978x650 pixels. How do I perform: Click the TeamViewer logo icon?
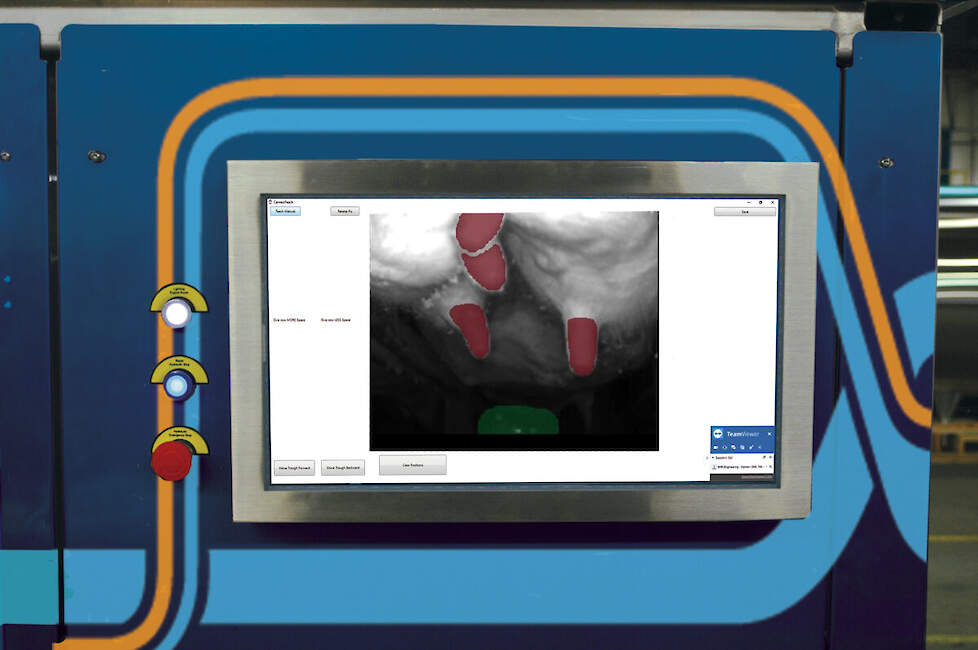[x=718, y=434]
